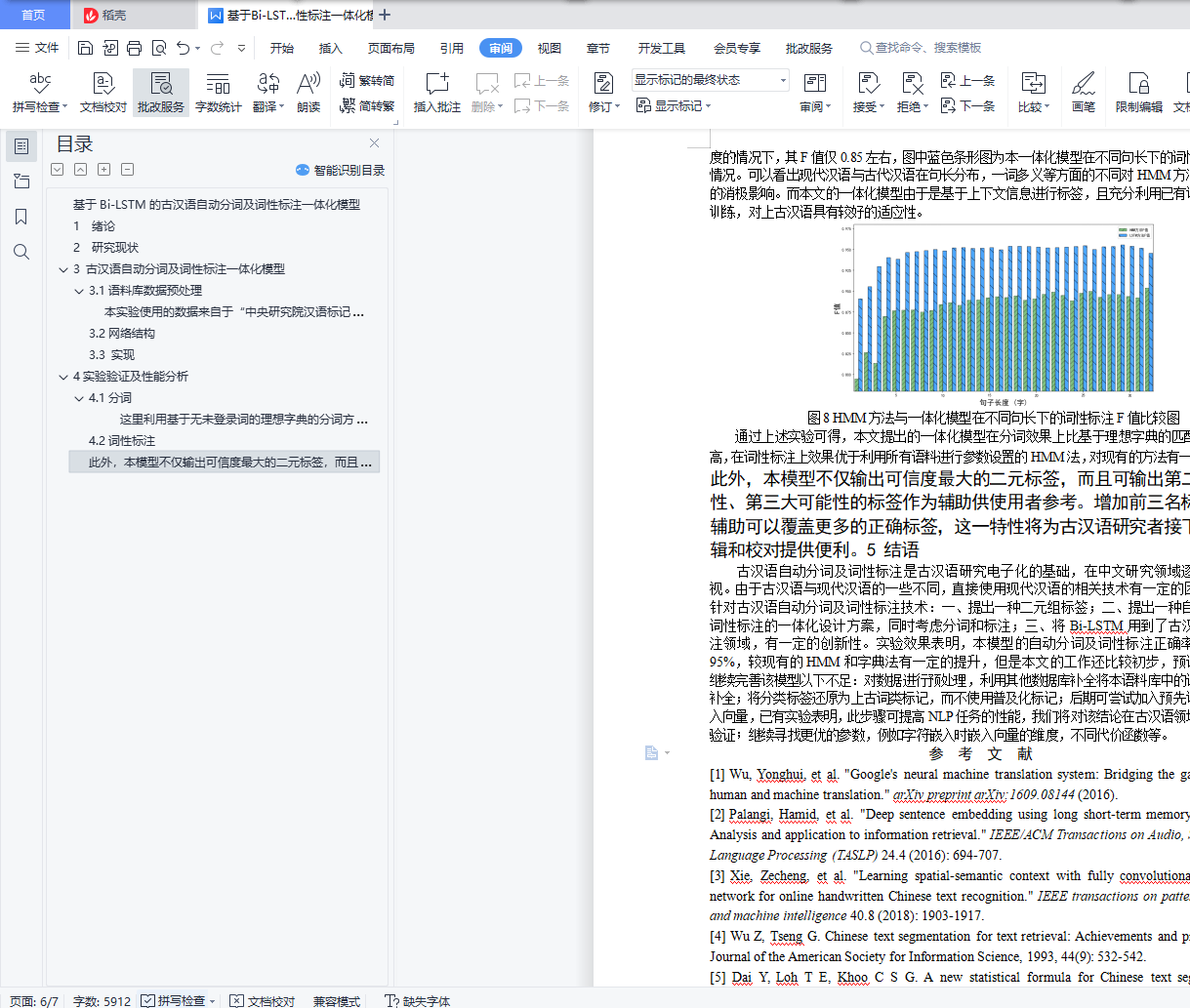This screenshot has width=1190, height=1008.
Task: Close the 目录 navigation pane
Action: pyautogui.click(x=374, y=143)
